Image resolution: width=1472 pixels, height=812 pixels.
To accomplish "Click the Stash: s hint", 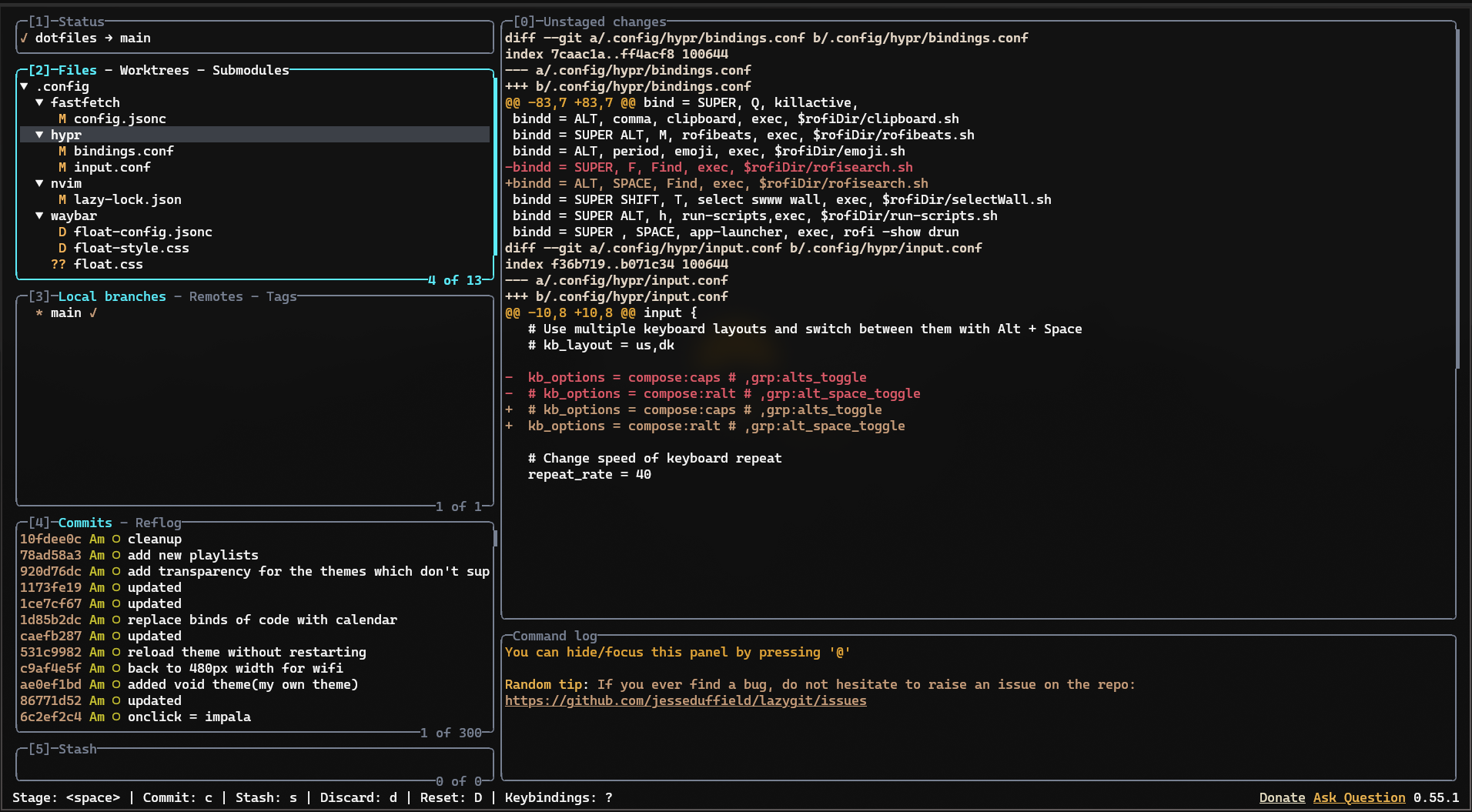I will (x=266, y=797).
